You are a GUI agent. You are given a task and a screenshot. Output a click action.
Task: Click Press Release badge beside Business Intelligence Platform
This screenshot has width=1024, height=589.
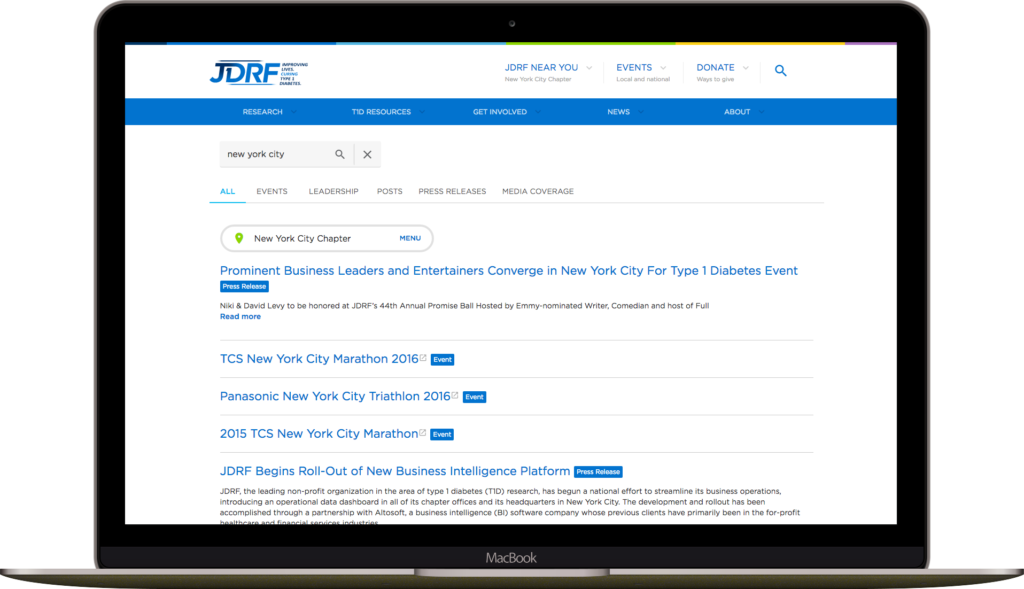(598, 471)
